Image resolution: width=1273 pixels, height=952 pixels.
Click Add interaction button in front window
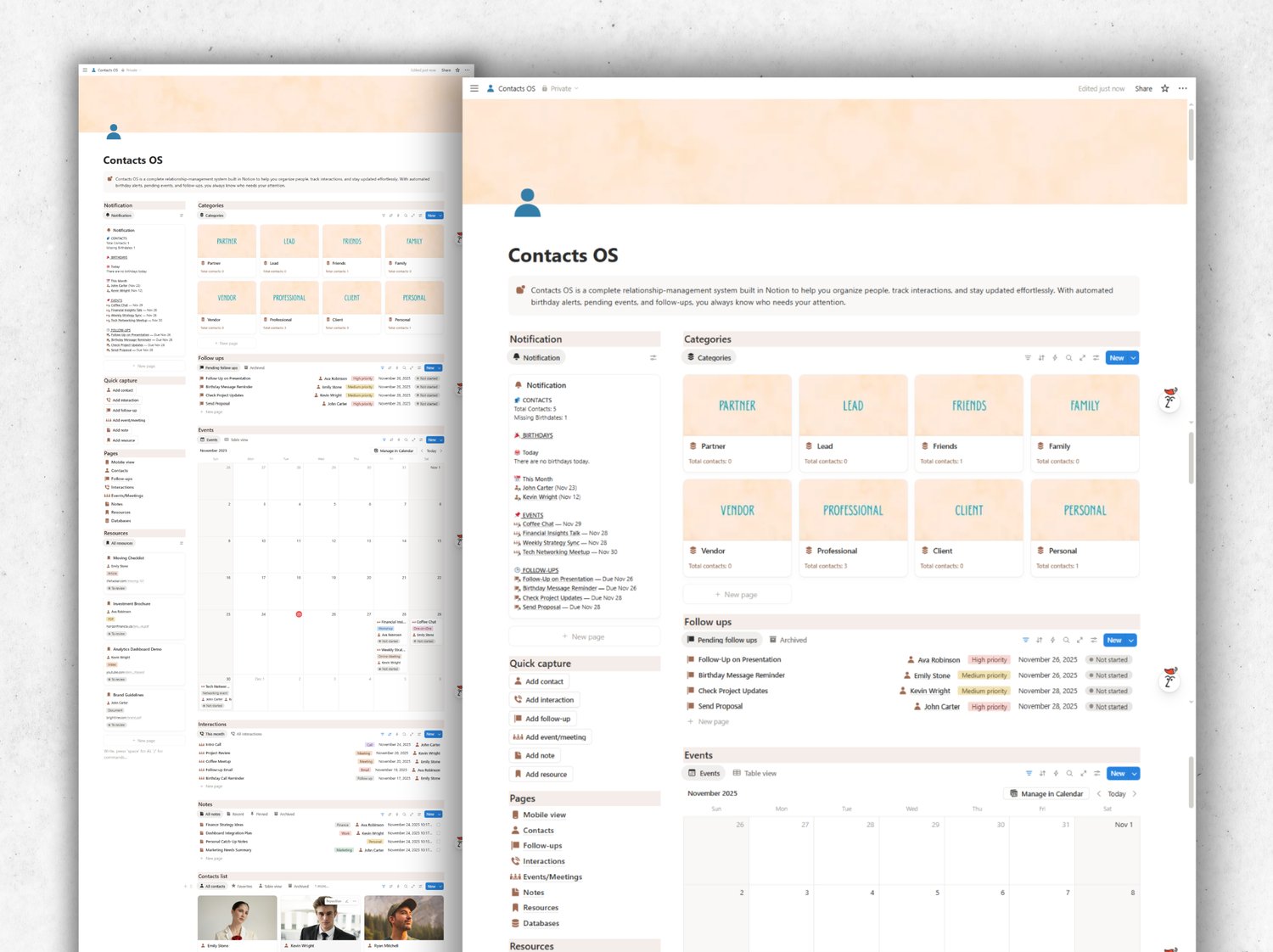click(x=544, y=700)
